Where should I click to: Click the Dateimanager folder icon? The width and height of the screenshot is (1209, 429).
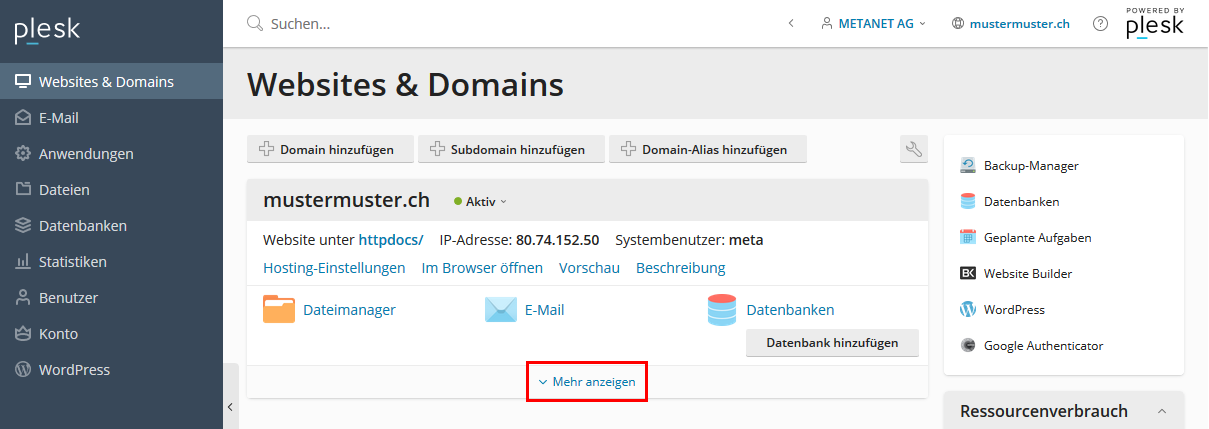pyautogui.click(x=279, y=310)
